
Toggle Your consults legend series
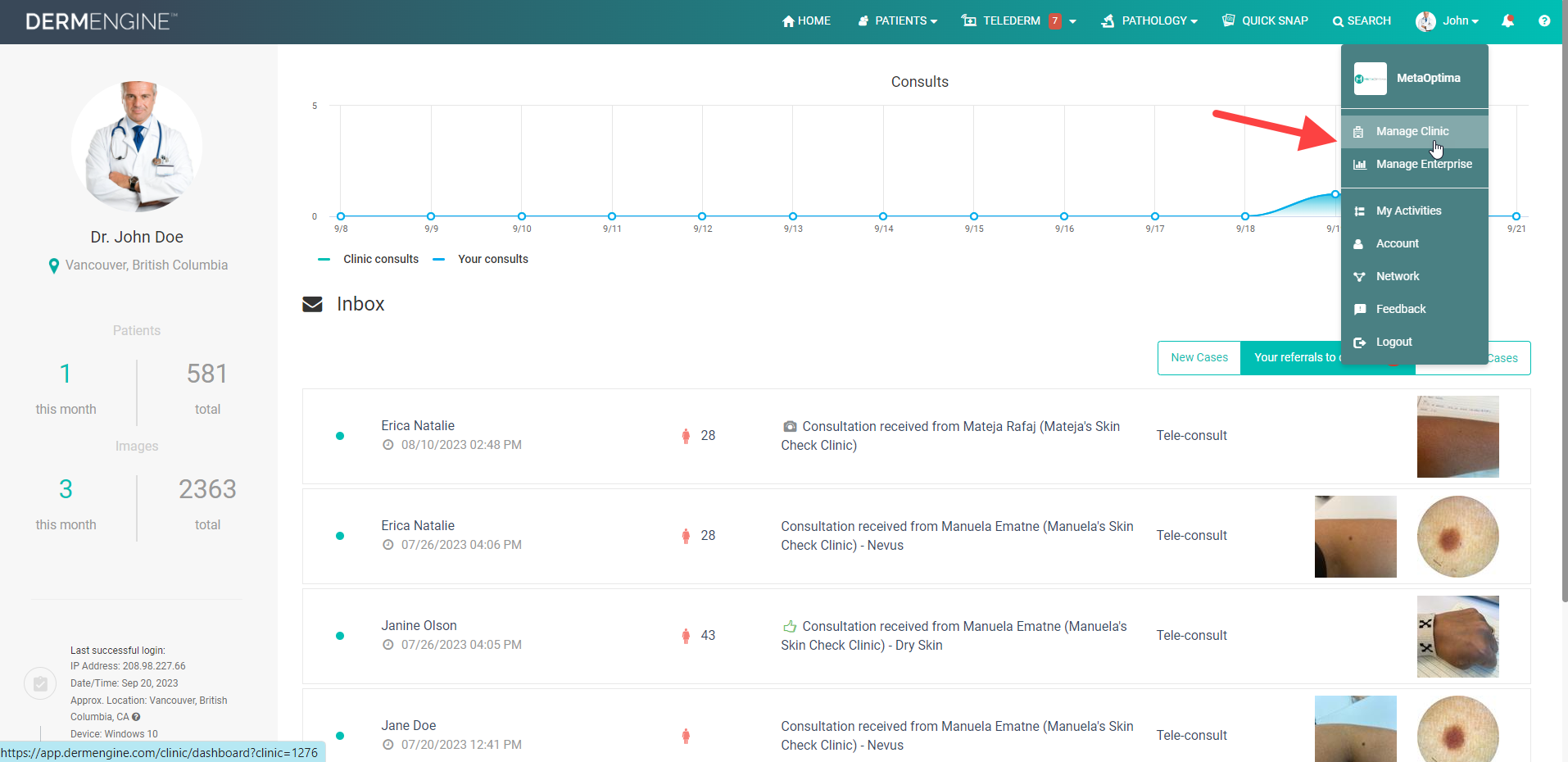481,260
